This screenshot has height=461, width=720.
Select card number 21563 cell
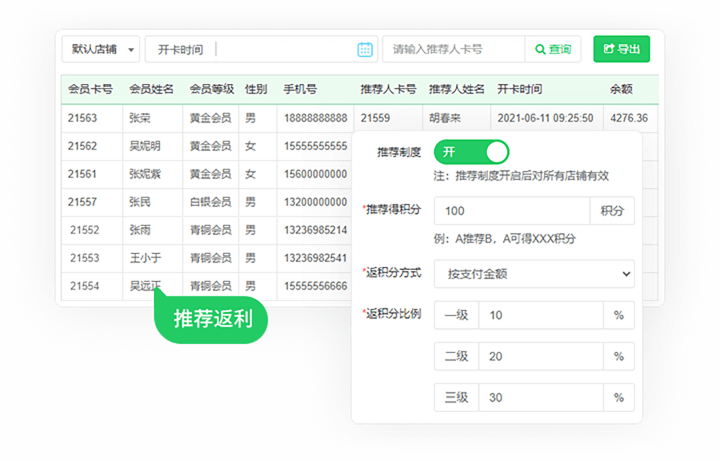[x=82, y=118]
